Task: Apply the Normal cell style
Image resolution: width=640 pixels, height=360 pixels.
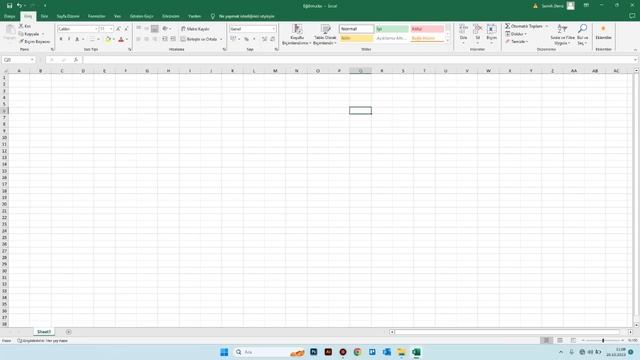Action: tap(356, 29)
